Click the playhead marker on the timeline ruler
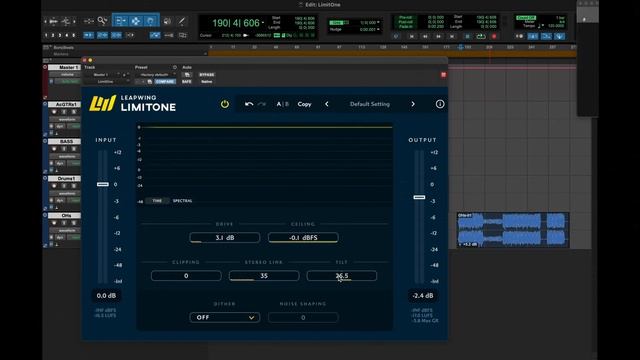640x360 pixels. (x=460, y=47)
